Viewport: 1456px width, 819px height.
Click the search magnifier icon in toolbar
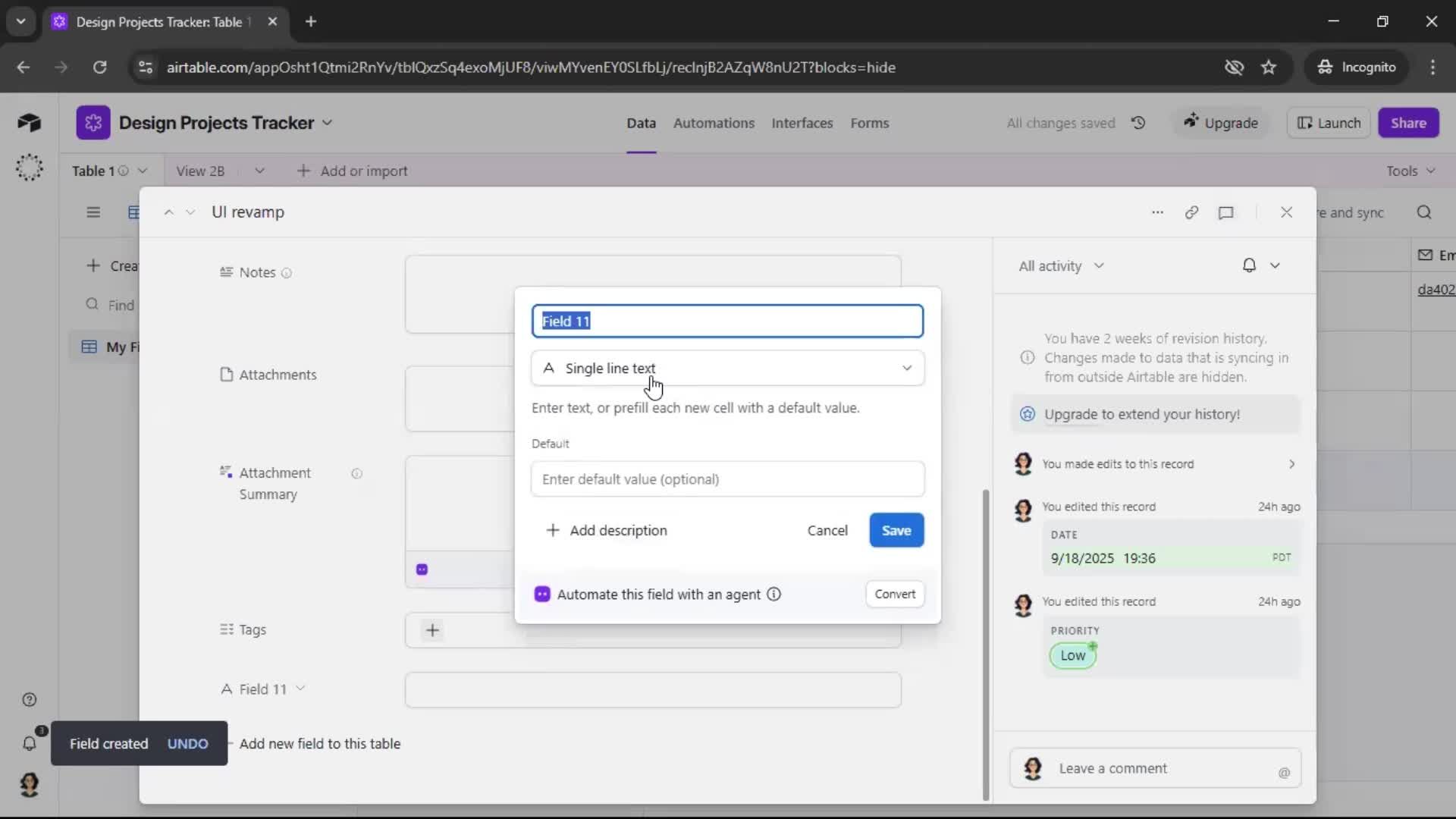click(x=1424, y=212)
